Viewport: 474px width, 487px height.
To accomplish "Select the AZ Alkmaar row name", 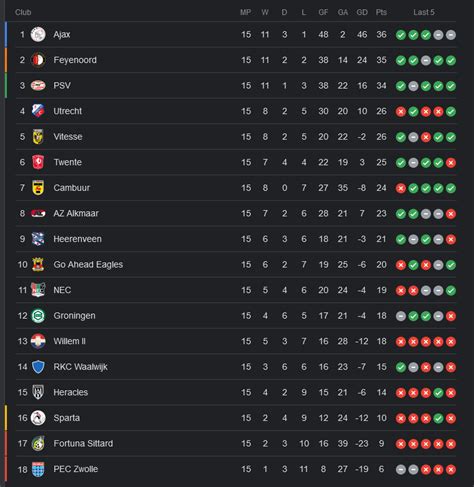I will click(76, 213).
